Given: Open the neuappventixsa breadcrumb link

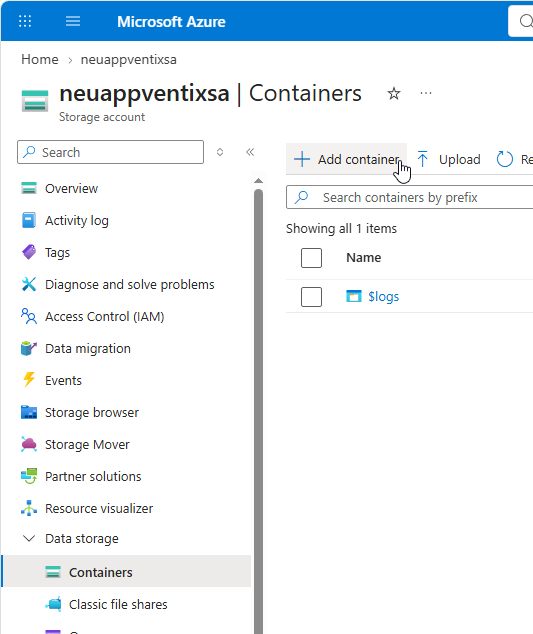Looking at the screenshot, I should [x=129, y=59].
